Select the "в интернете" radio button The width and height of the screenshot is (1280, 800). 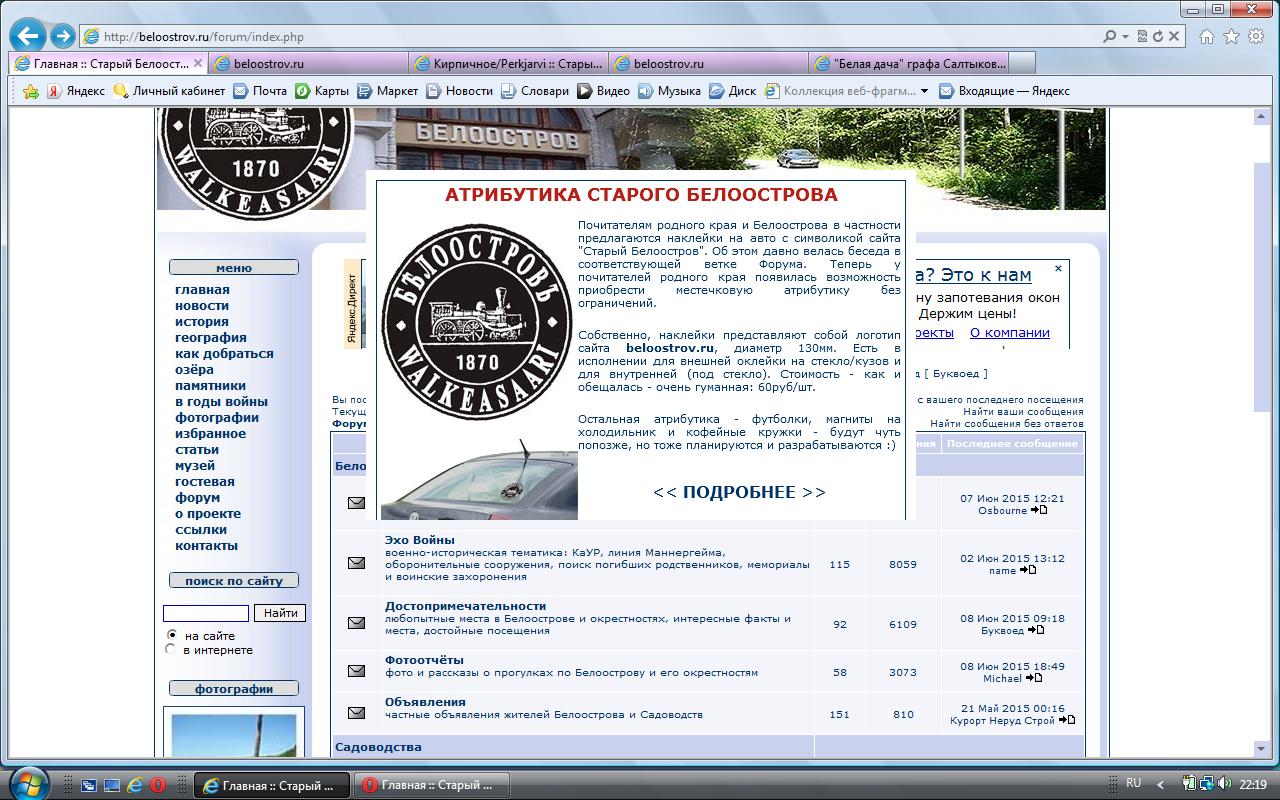(x=171, y=650)
